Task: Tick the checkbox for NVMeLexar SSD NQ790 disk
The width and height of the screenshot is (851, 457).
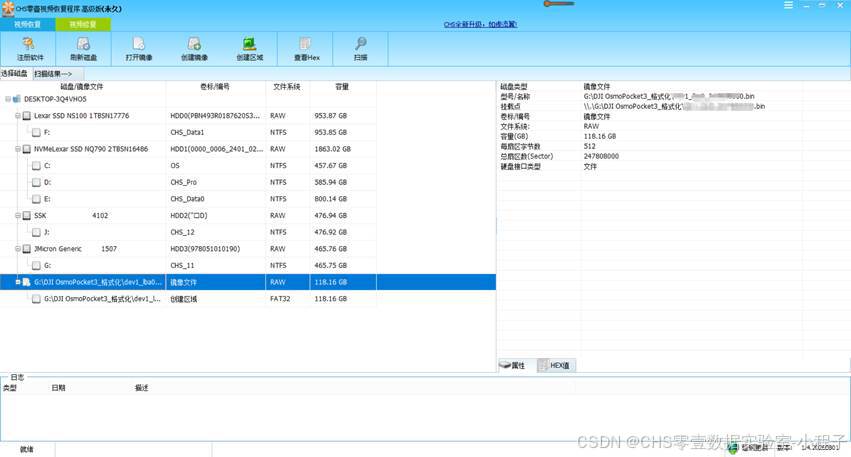Action: (27, 149)
